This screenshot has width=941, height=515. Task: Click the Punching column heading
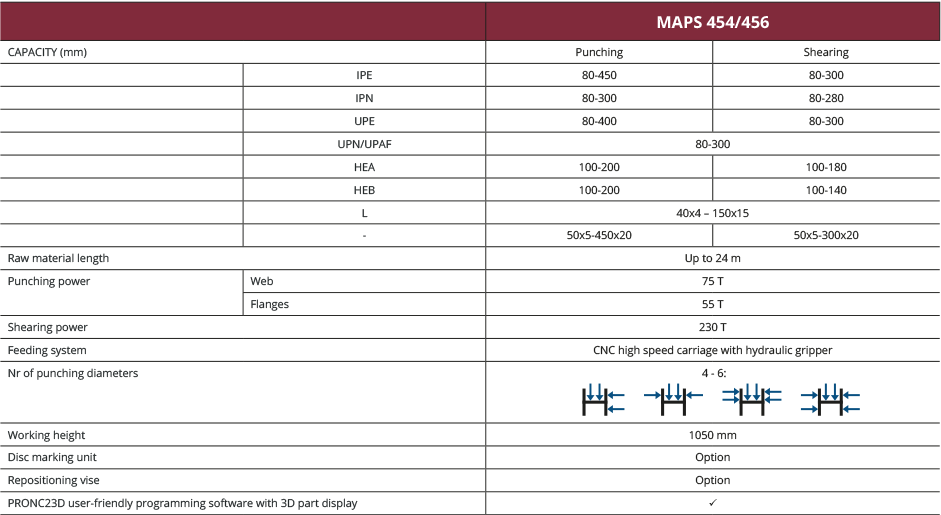point(599,52)
